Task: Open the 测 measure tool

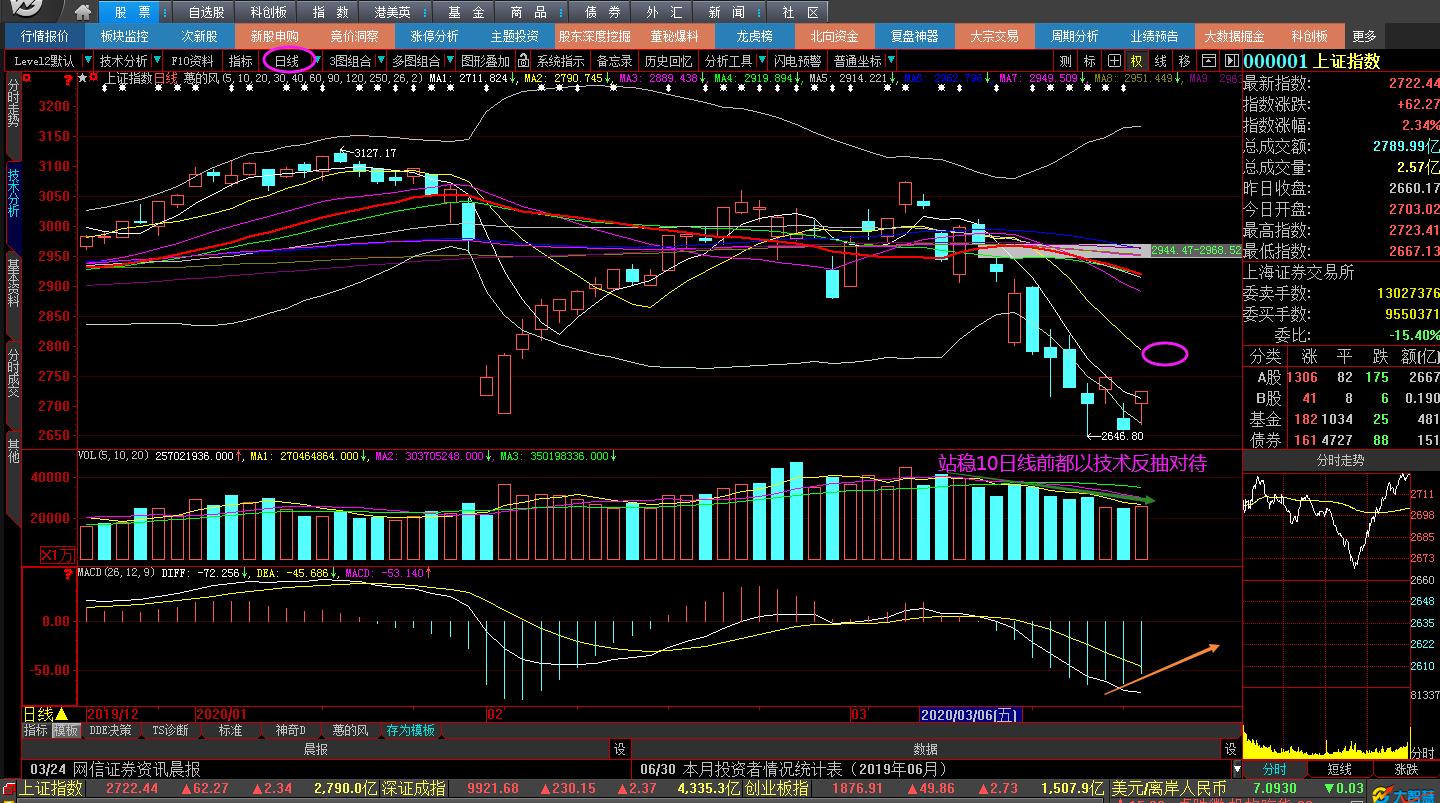Action: (x=1066, y=61)
